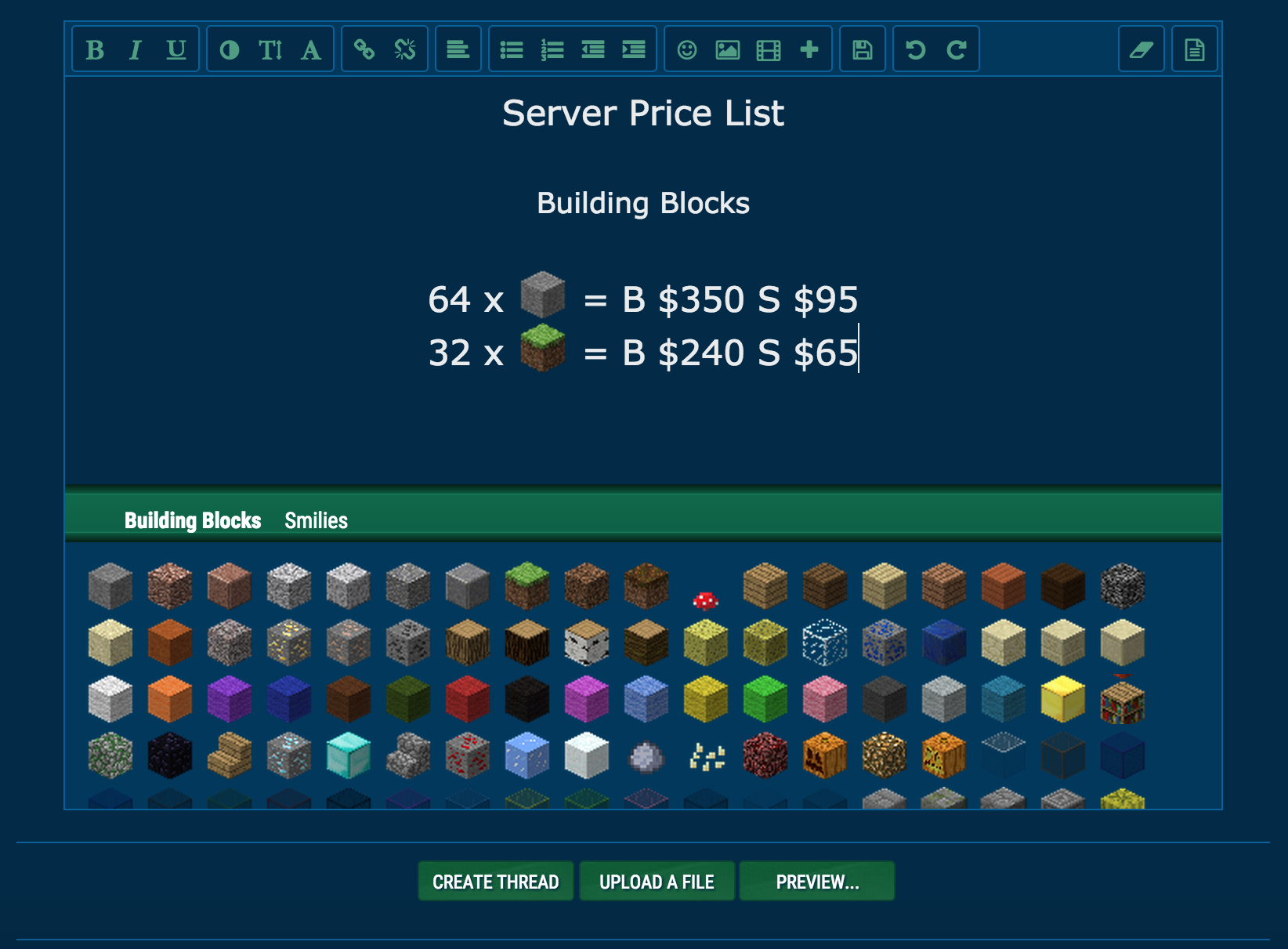Click the 'Server Price List' heading
The height and width of the screenshot is (949, 1288).
[643, 114]
